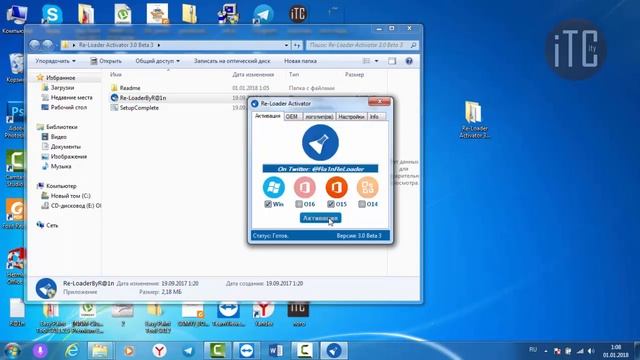Sort by Дата изменения column header
Viewport: 640px width, 360px height.
tap(253, 75)
